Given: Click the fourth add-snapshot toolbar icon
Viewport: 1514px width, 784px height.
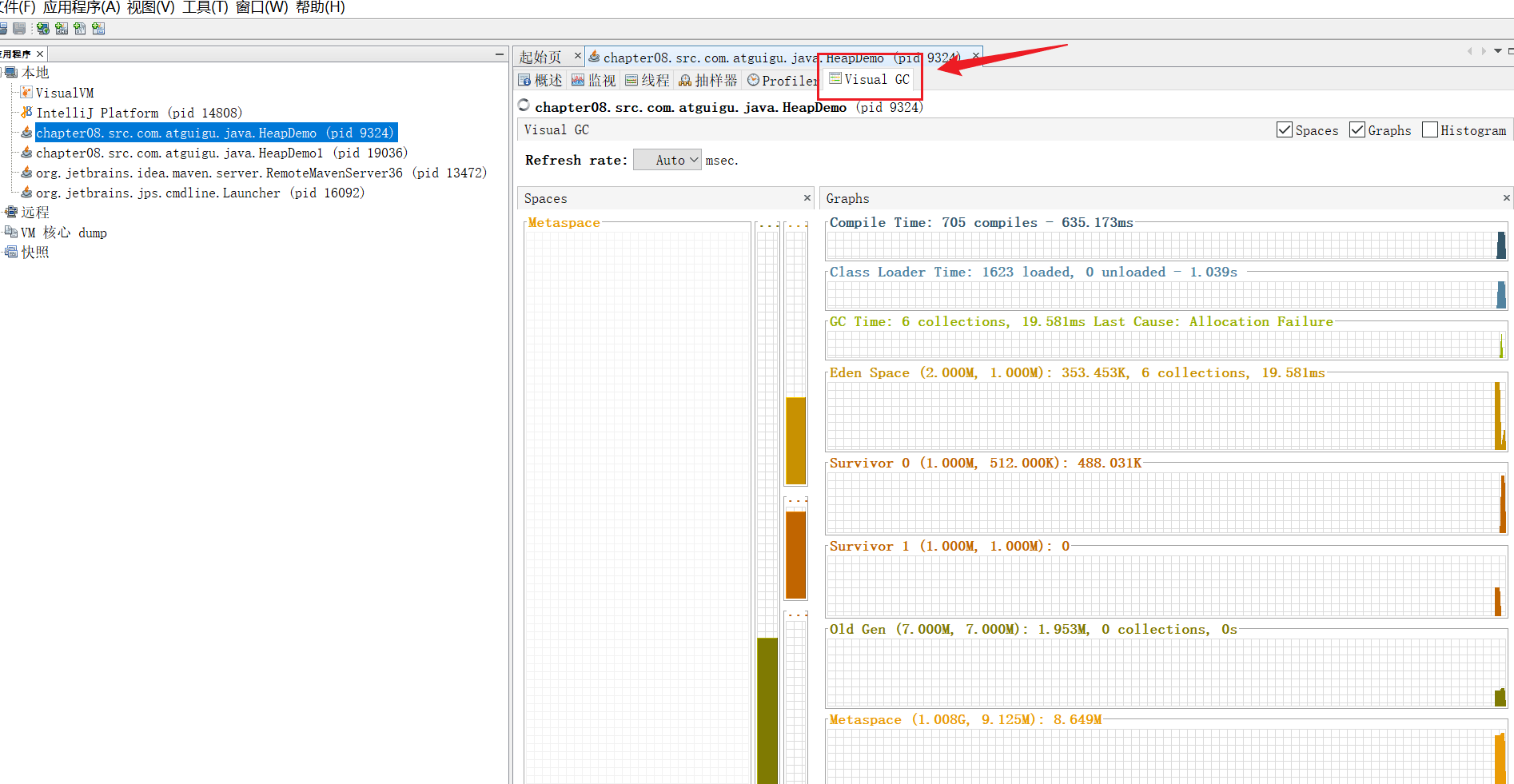Looking at the screenshot, I should [98, 29].
